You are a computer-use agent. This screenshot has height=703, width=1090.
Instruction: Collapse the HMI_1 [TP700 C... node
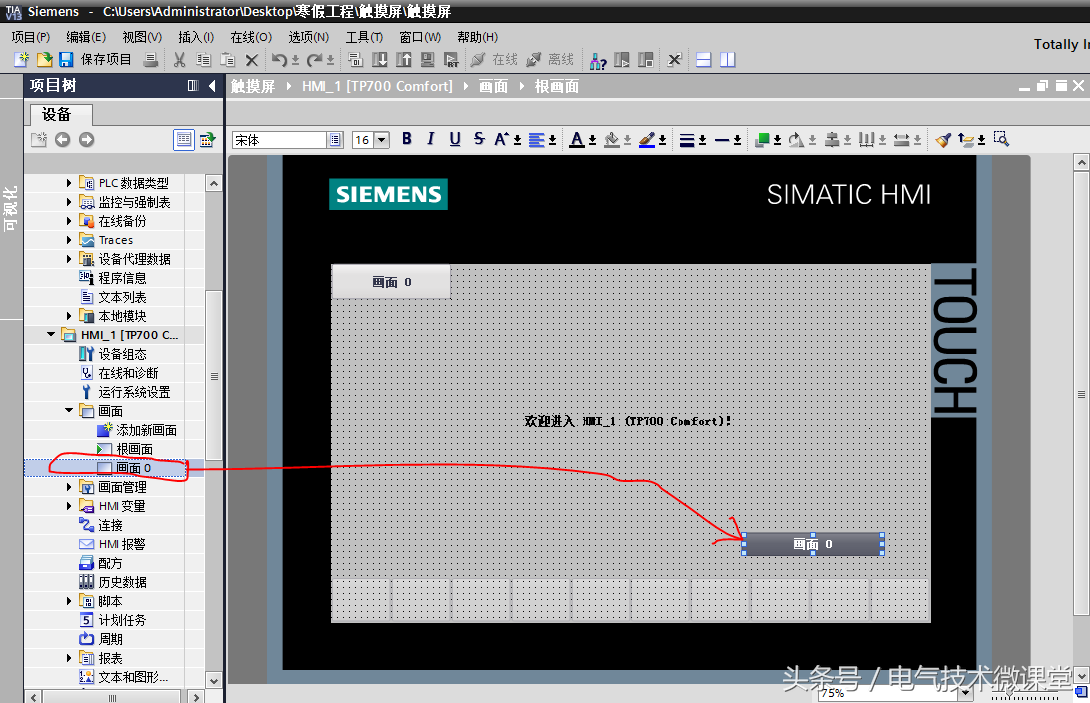[51, 334]
